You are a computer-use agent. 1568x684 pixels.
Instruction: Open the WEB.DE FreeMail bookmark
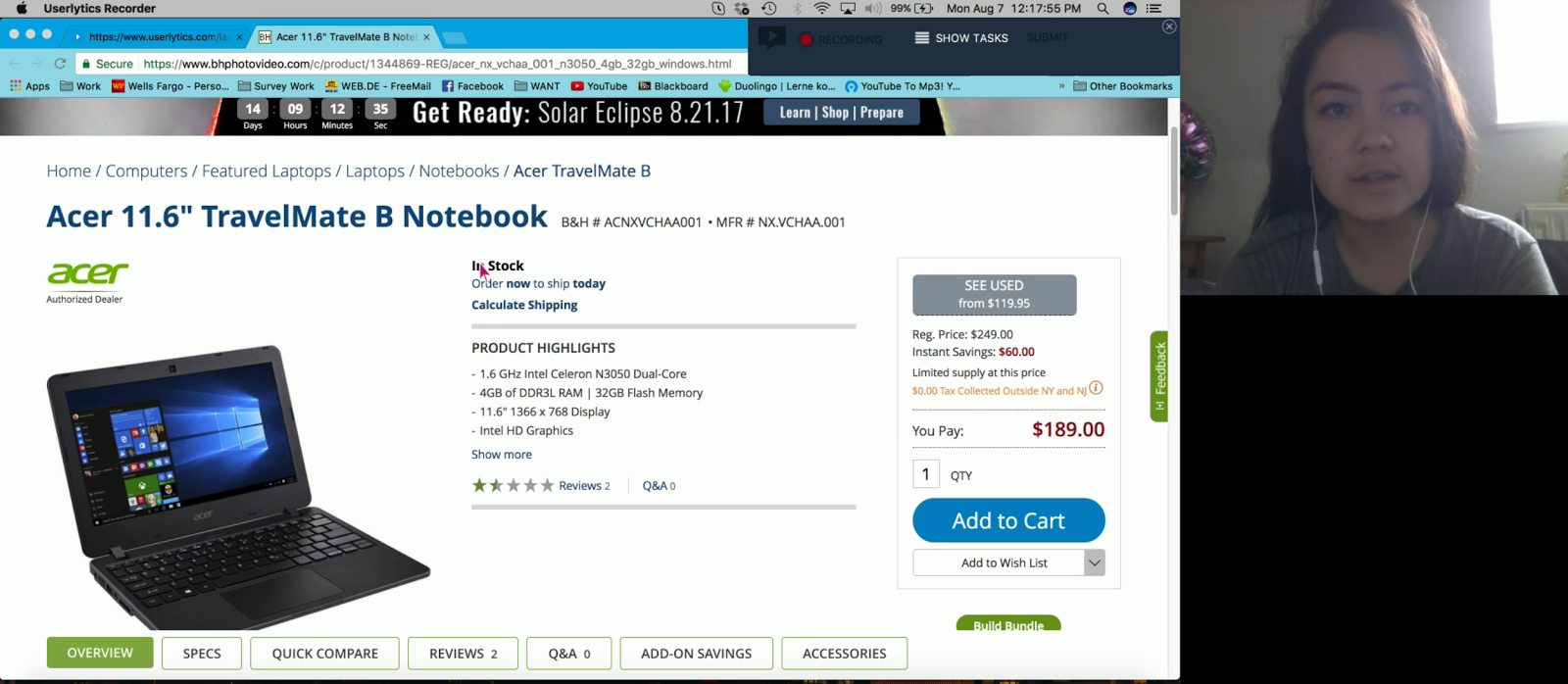tap(378, 86)
